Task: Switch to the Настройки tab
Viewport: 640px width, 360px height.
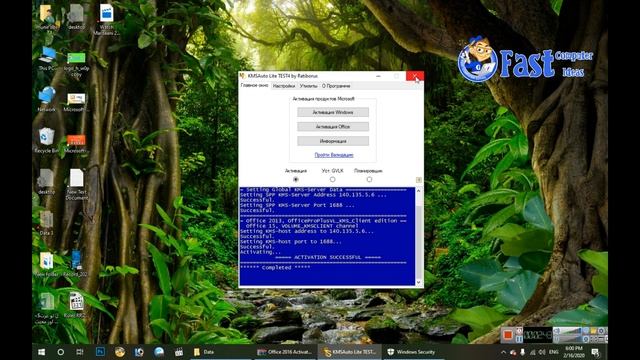Action: click(284, 86)
